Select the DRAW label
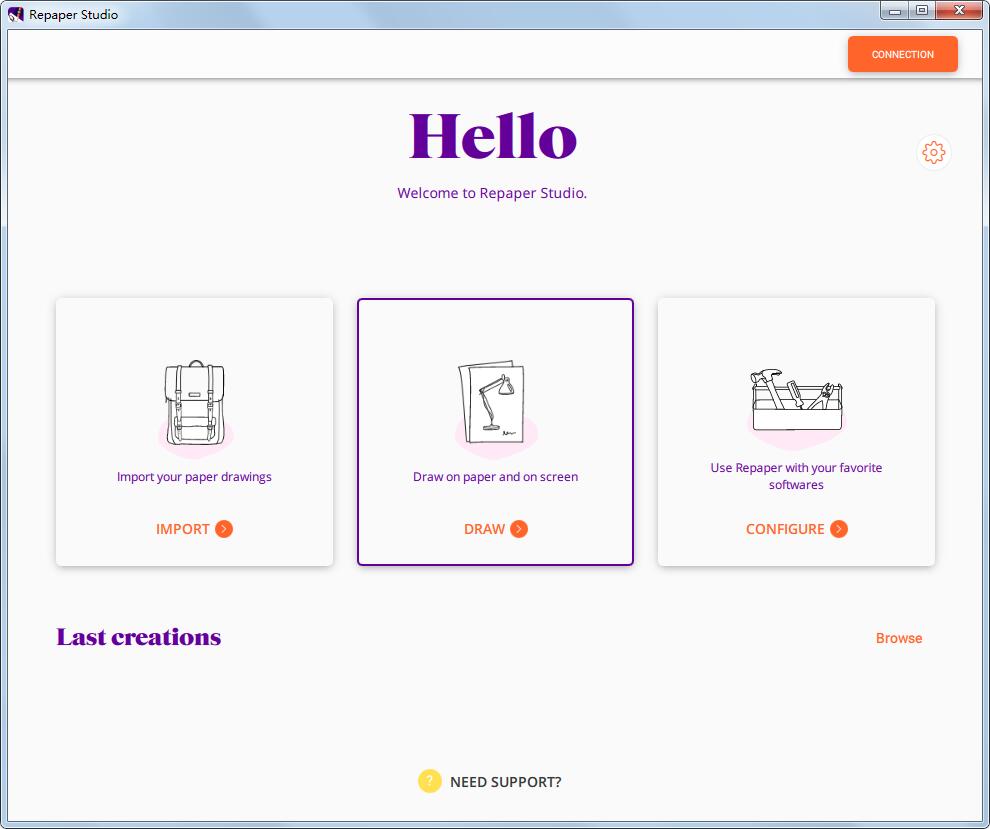 coord(484,529)
